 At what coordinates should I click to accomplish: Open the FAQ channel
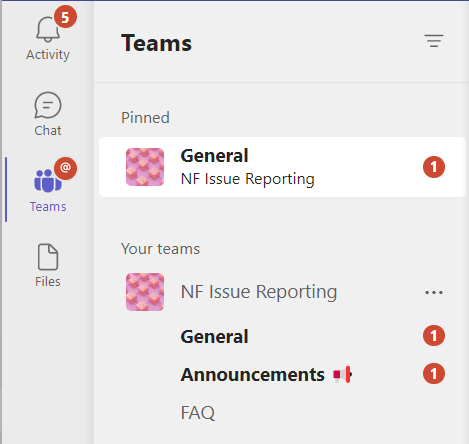point(198,413)
